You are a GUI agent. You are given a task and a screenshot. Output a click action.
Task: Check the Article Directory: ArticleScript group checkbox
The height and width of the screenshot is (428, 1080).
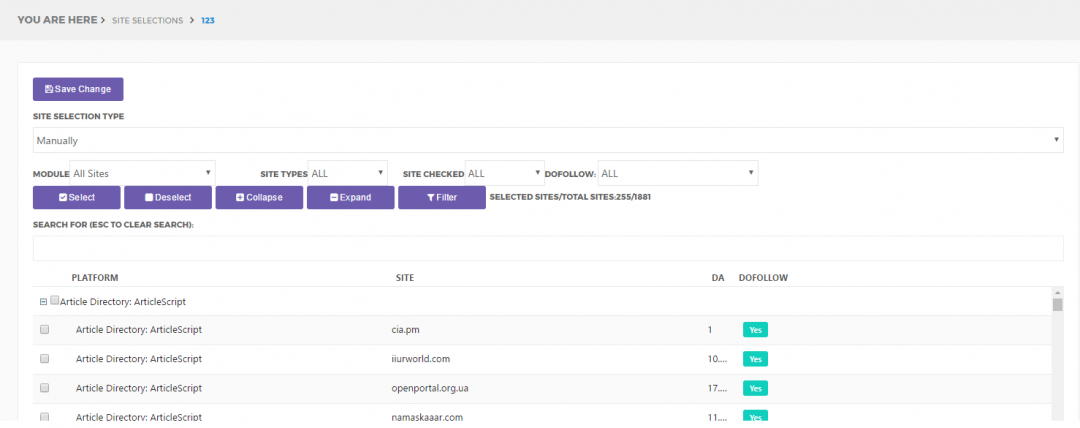[x=55, y=300]
